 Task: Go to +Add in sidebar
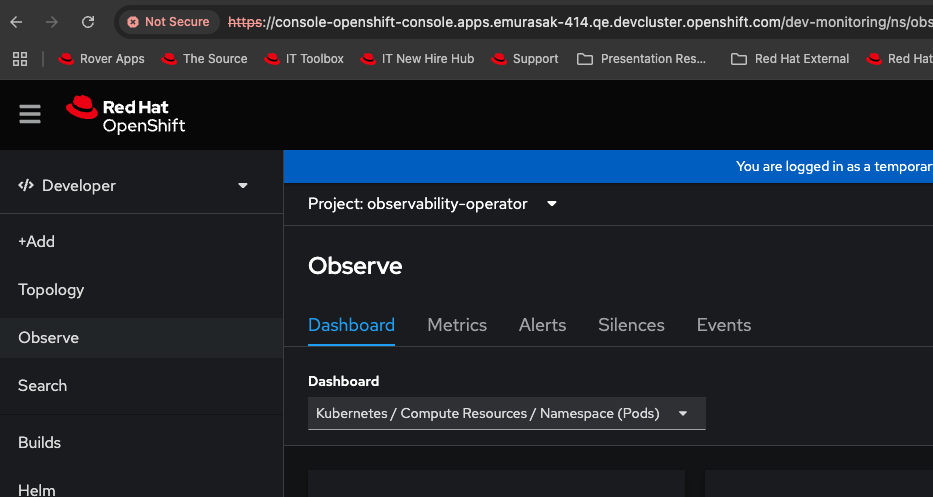pyautogui.click(x=37, y=242)
